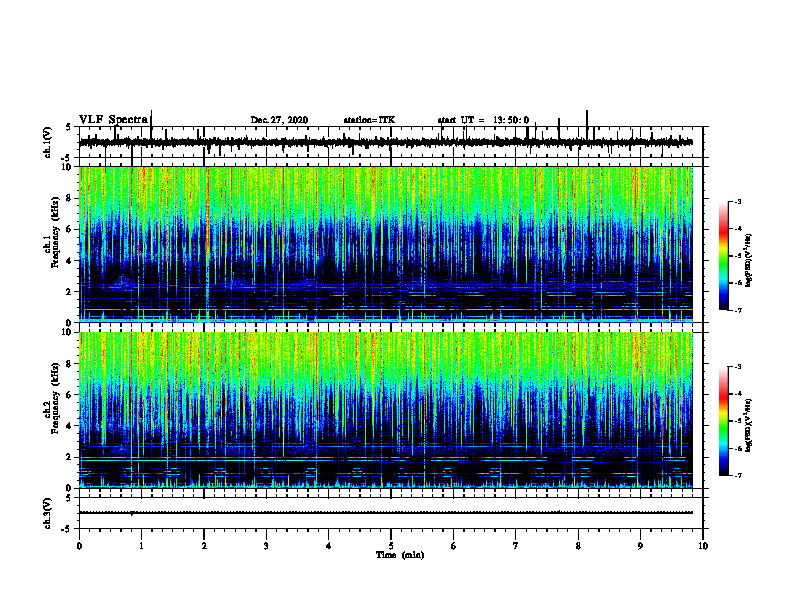Select the 'Dec. 27, 2020' date label
The width and height of the screenshot is (792, 612).
point(279,120)
